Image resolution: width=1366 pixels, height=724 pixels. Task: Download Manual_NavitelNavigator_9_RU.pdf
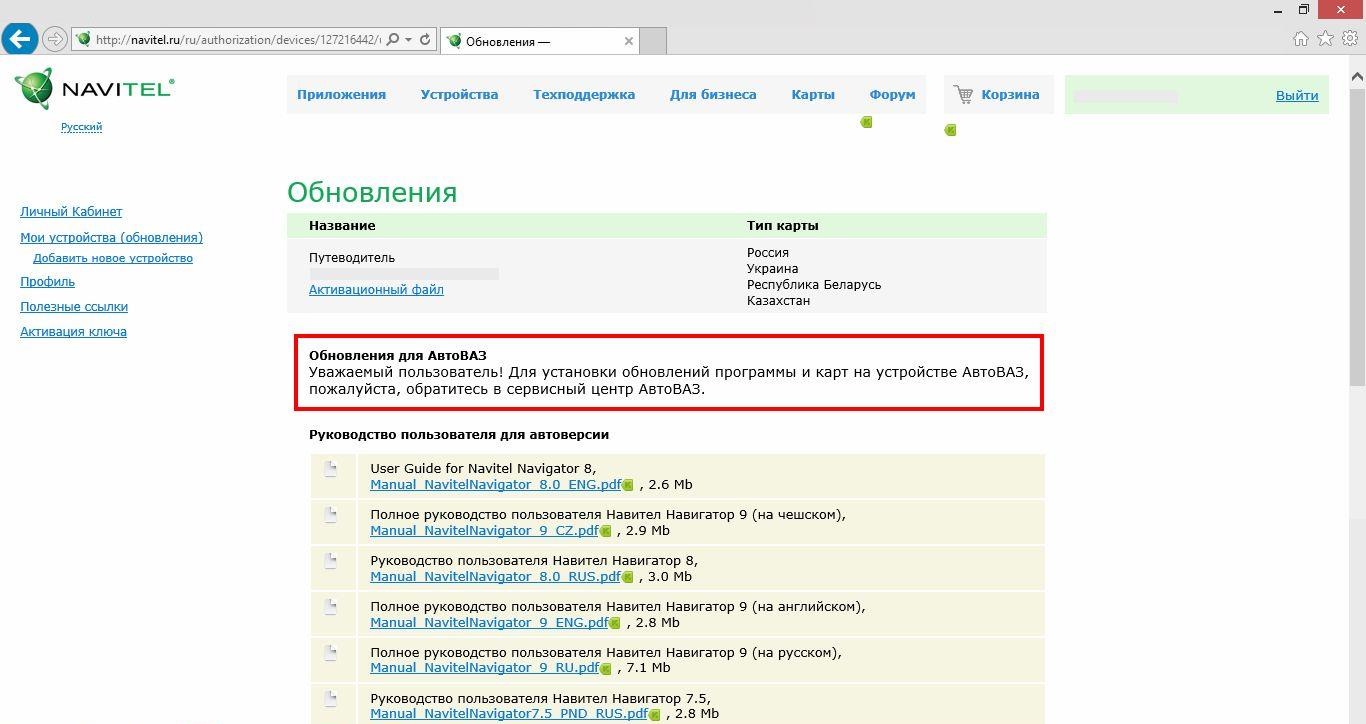(484, 668)
